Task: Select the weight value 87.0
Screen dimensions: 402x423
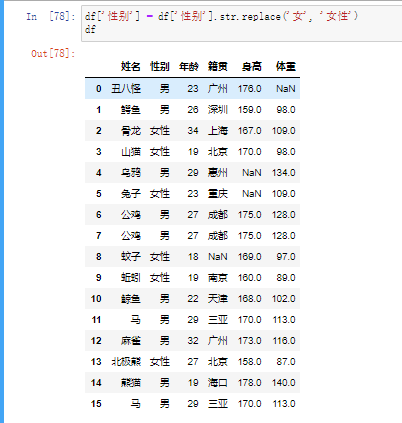Action: click(286, 362)
